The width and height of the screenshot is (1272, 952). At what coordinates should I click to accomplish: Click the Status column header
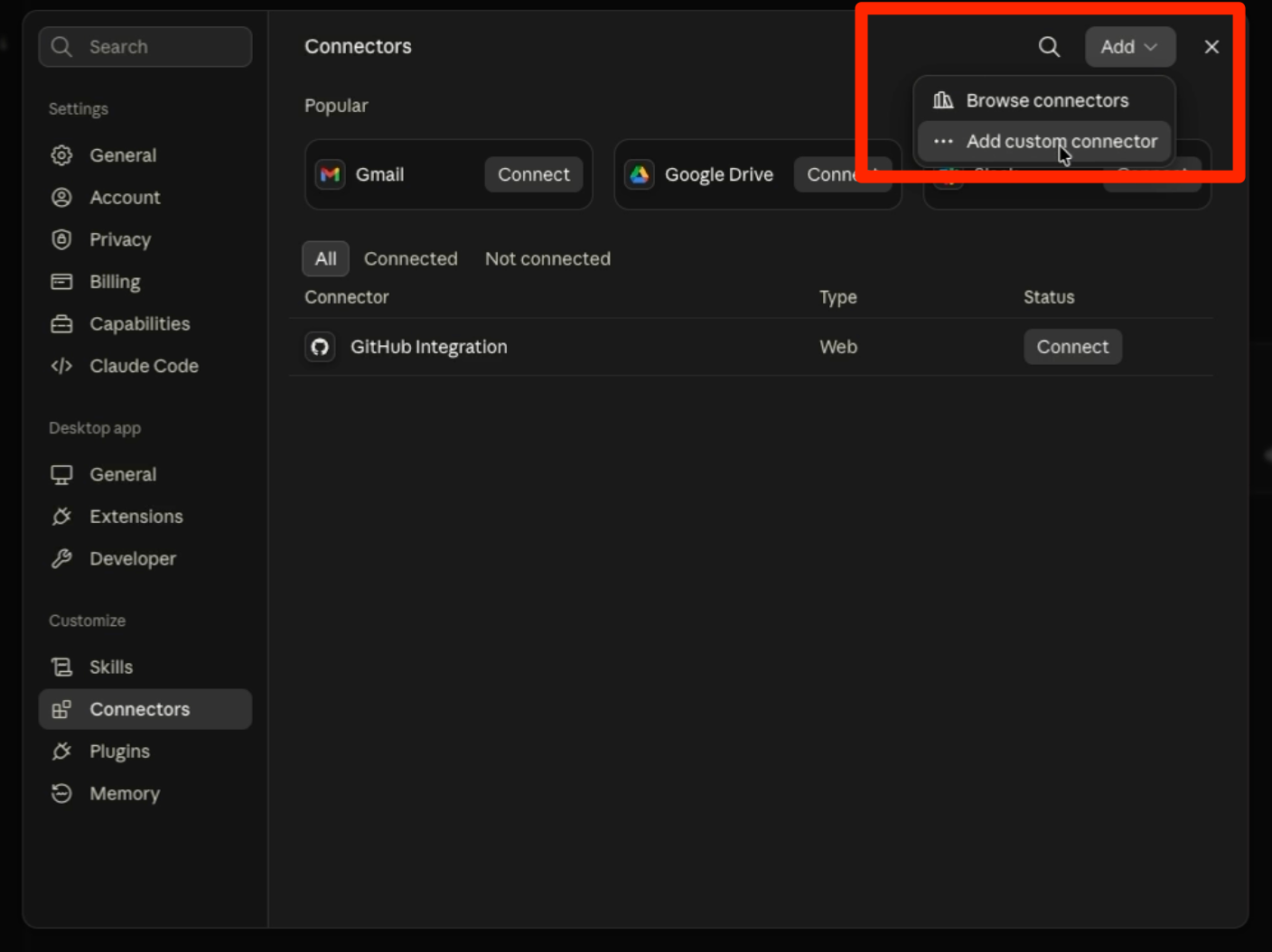(1049, 297)
